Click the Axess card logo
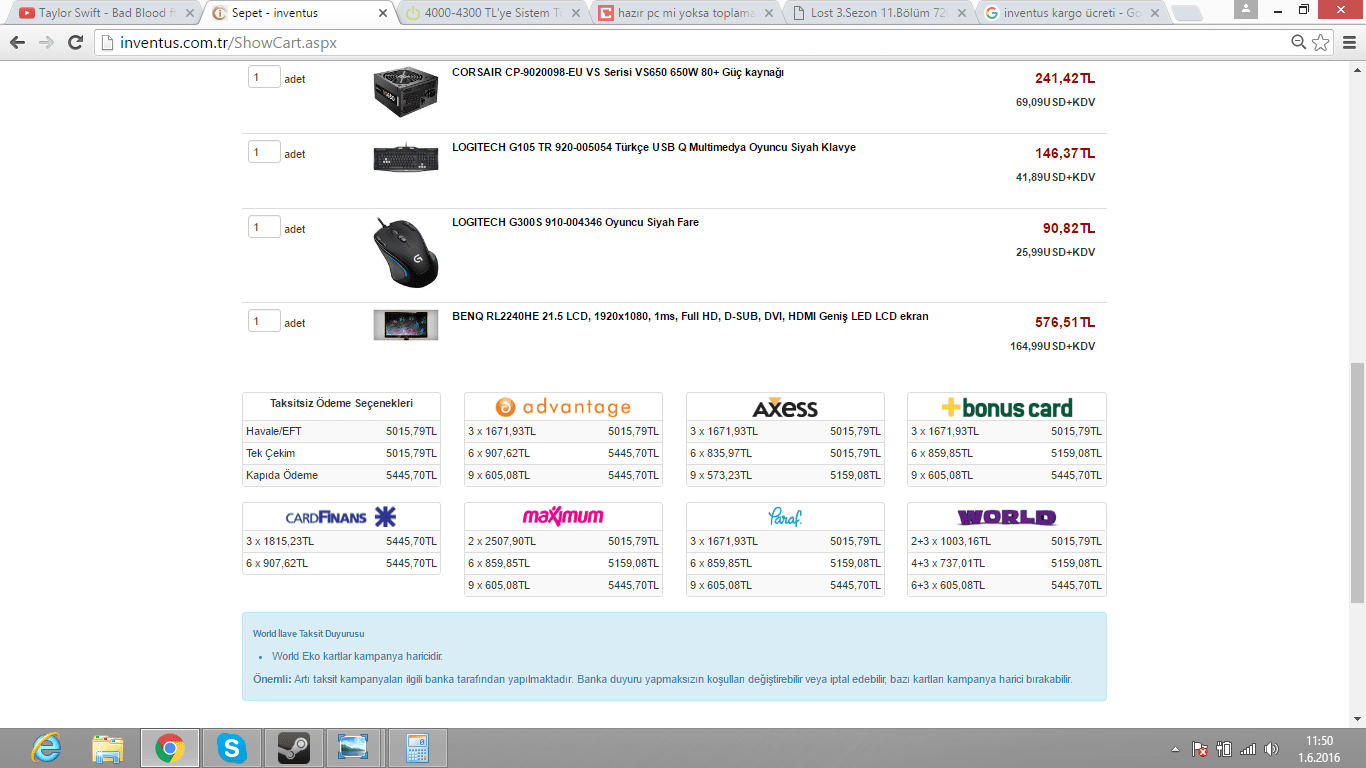1366x768 pixels. 785,407
